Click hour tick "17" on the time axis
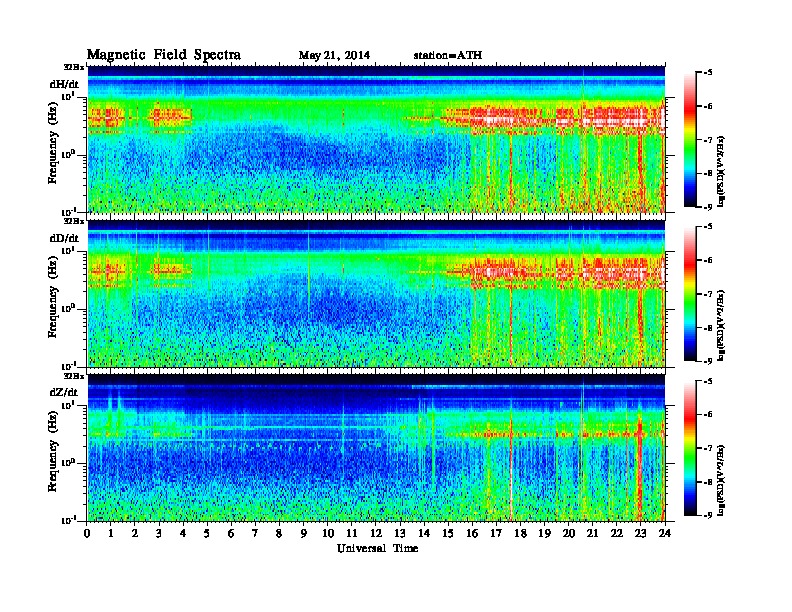This screenshot has width=792, height=612. pos(496,533)
